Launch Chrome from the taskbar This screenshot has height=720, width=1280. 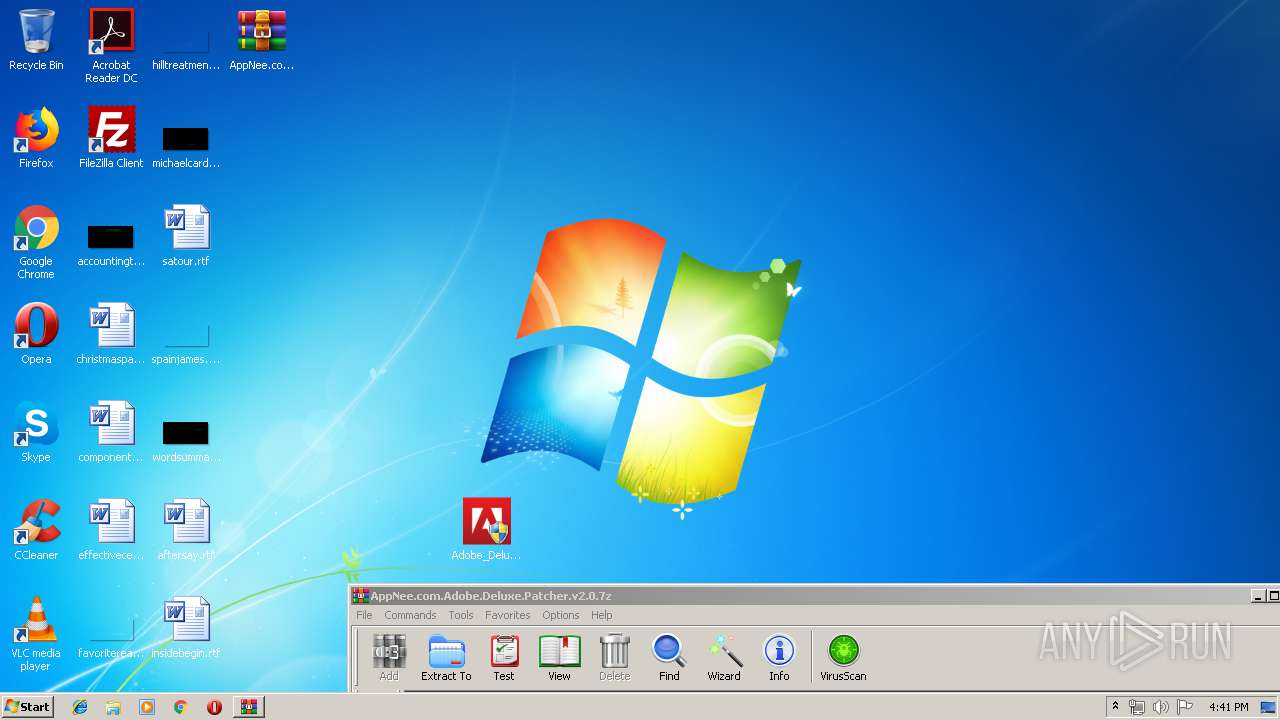(x=180, y=707)
